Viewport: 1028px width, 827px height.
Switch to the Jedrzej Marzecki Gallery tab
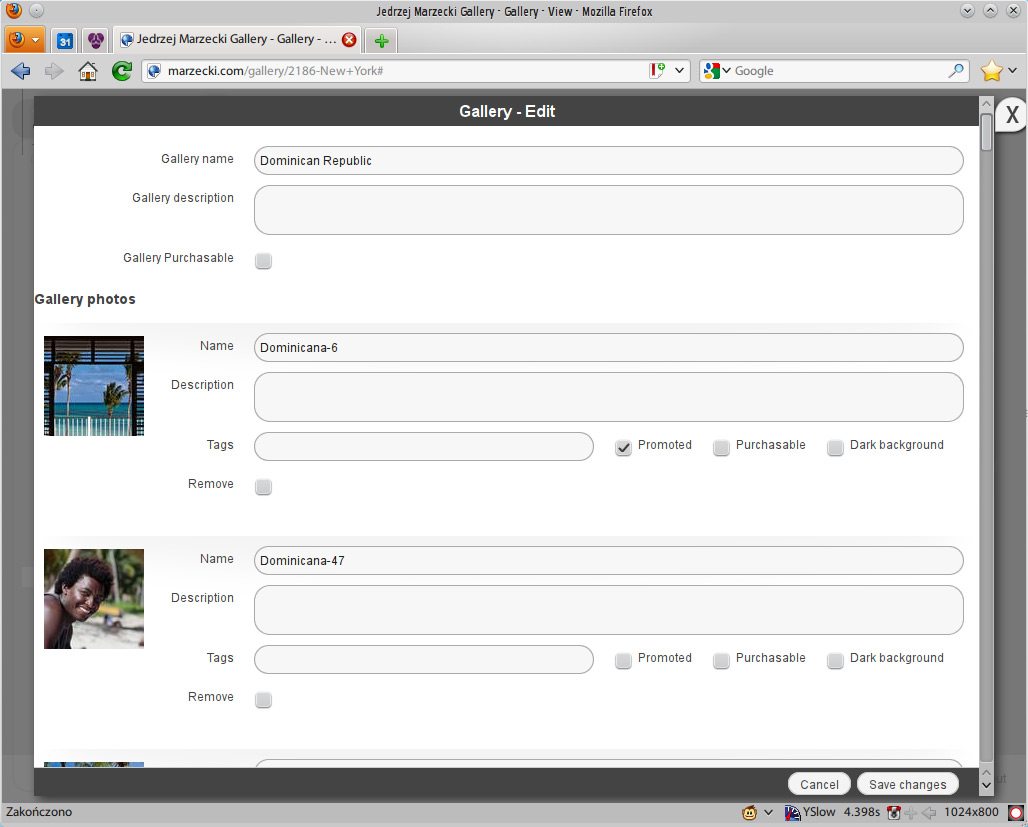[x=230, y=40]
